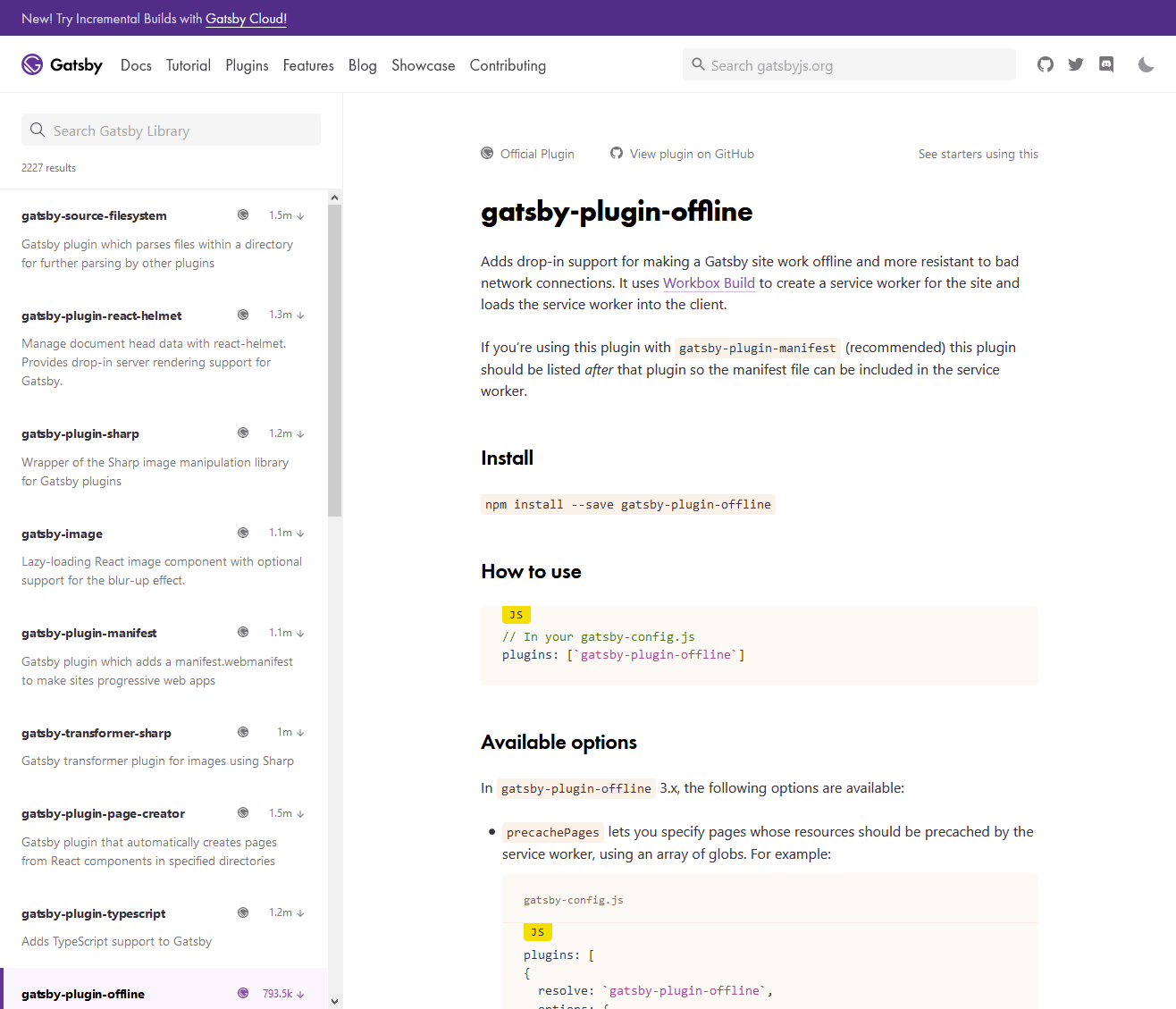This screenshot has width=1176, height=1009.
Task: Open the Docs menu item
Action: pos(136,65)
